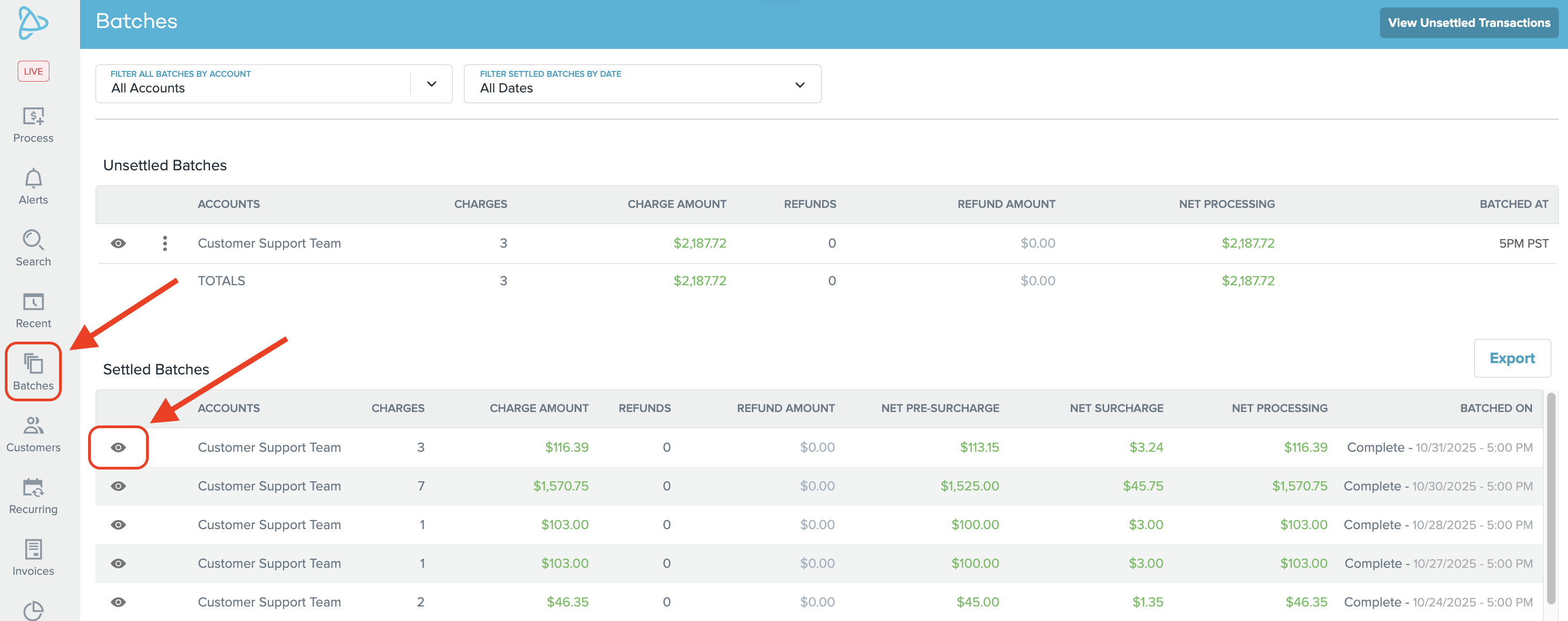View the settled batch from 10/30/2025 eye icon
Viewport: 1568px width, 621px height.
coord(118,486)
